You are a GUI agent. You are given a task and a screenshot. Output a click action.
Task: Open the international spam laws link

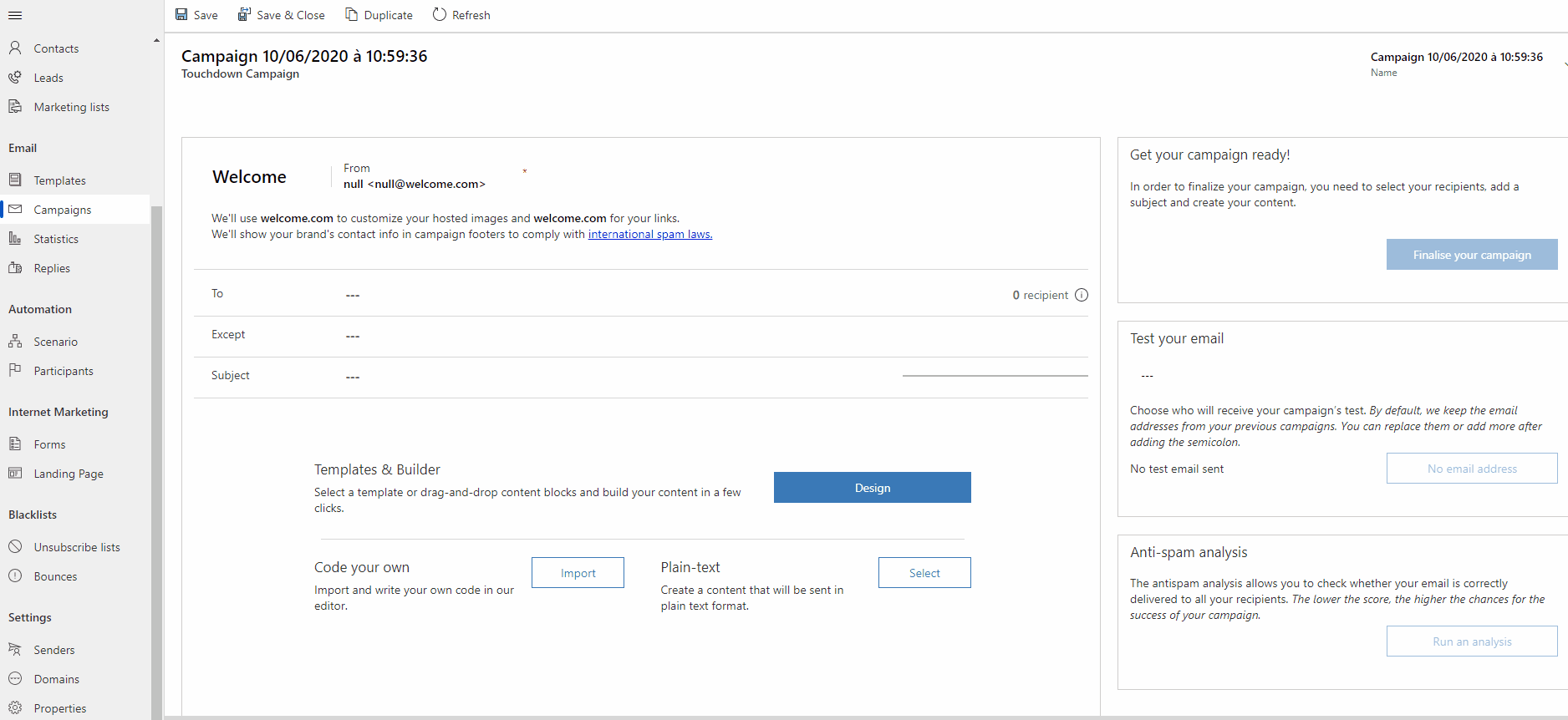650,235
